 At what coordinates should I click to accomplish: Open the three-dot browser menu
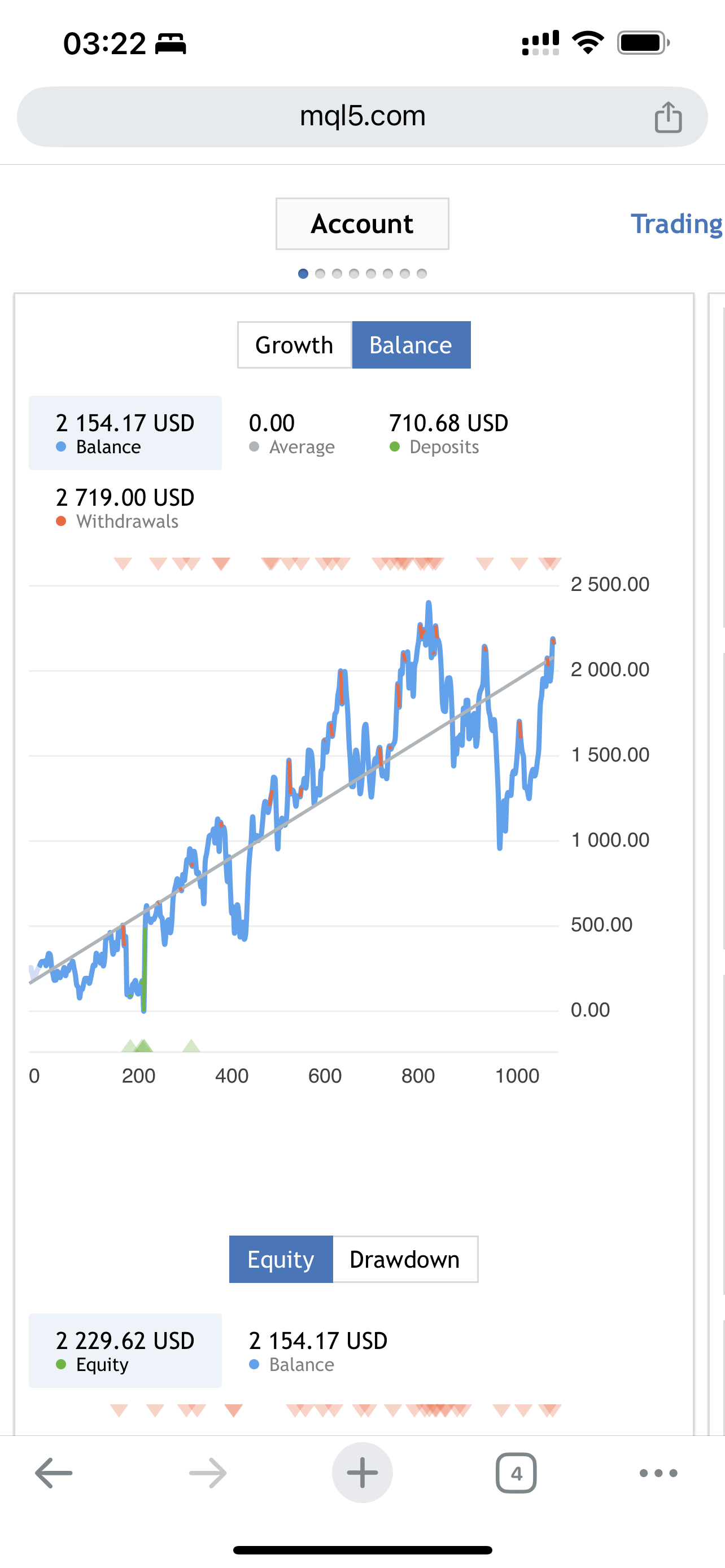(x=658, y=1473)
